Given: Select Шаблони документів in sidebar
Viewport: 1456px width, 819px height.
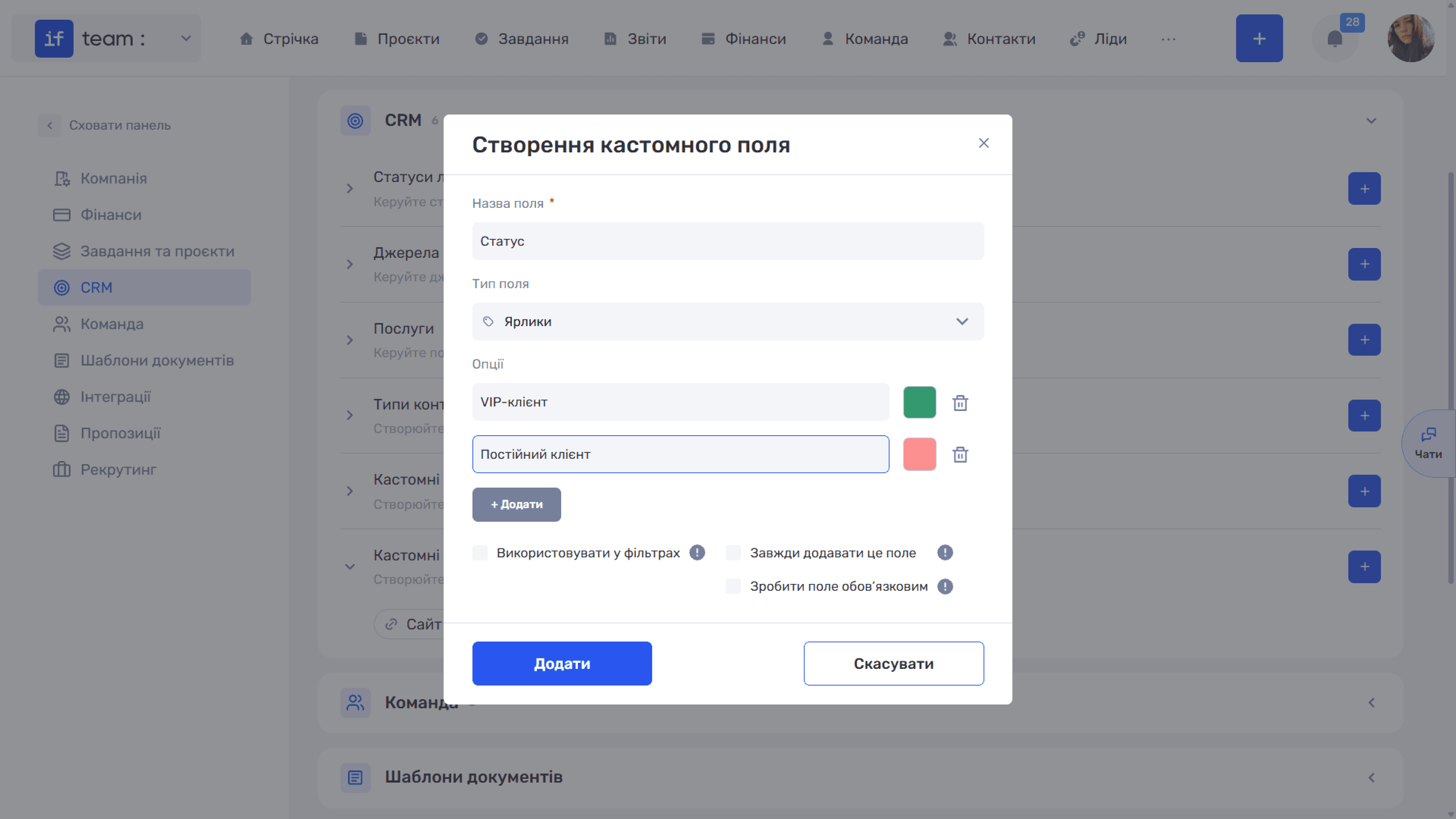Looking at the screenshot, I should (144, 361).
